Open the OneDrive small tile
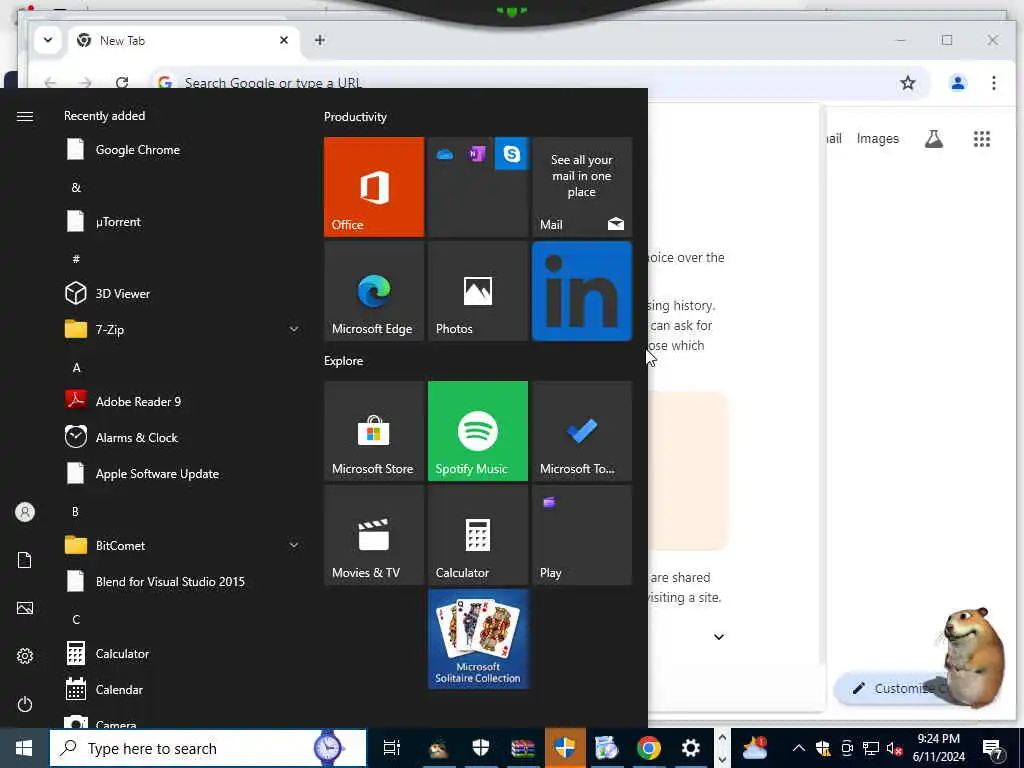Viewport: 1024px width, 768px height. pyautogui.click(x=445, y=154)
